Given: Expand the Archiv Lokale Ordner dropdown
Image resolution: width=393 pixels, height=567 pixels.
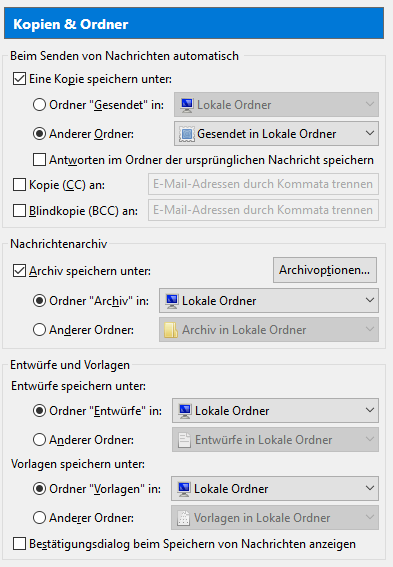Looking at the screenshot, I should coord(269,300).
